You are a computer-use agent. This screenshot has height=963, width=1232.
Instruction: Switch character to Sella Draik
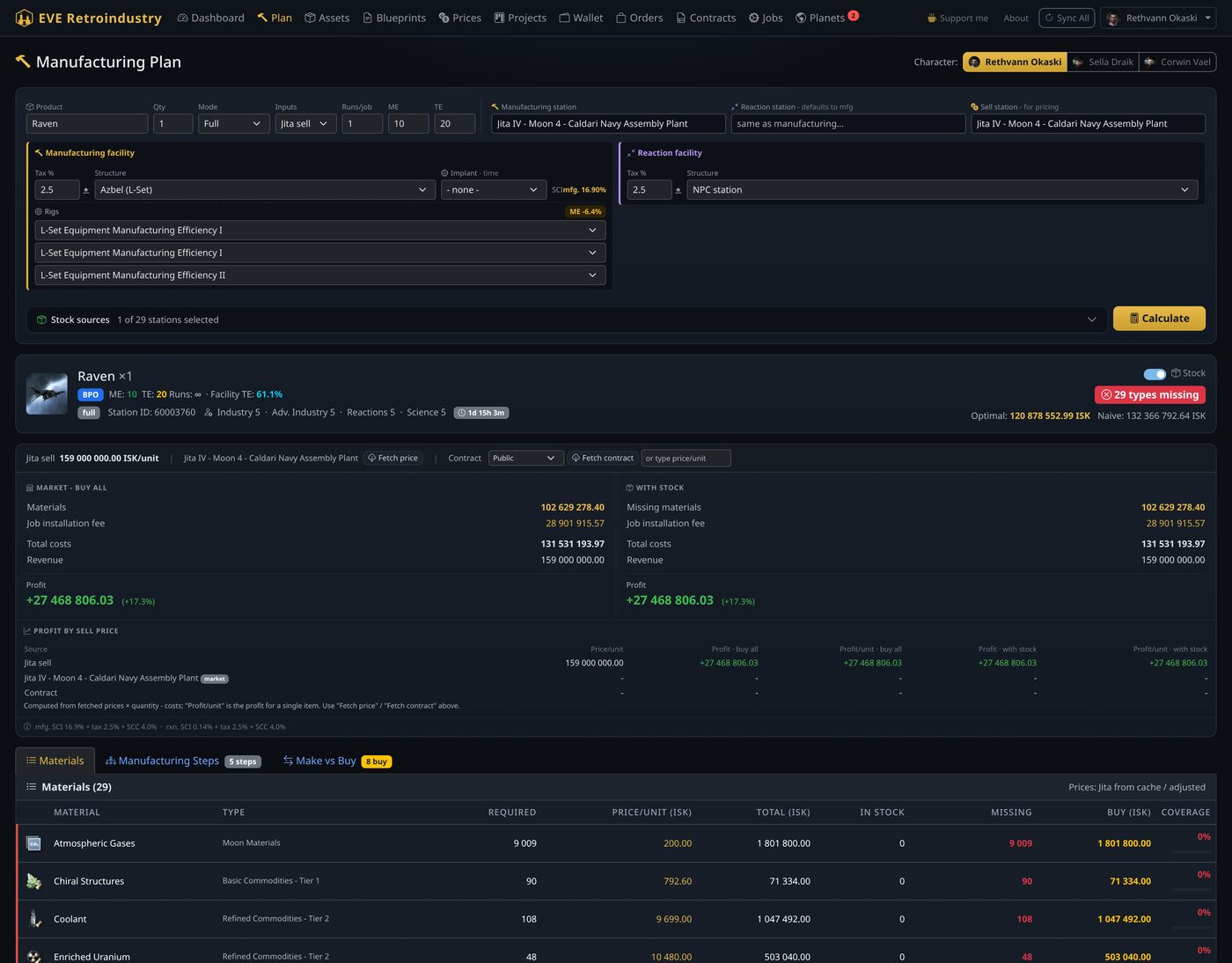point(1103,62)
